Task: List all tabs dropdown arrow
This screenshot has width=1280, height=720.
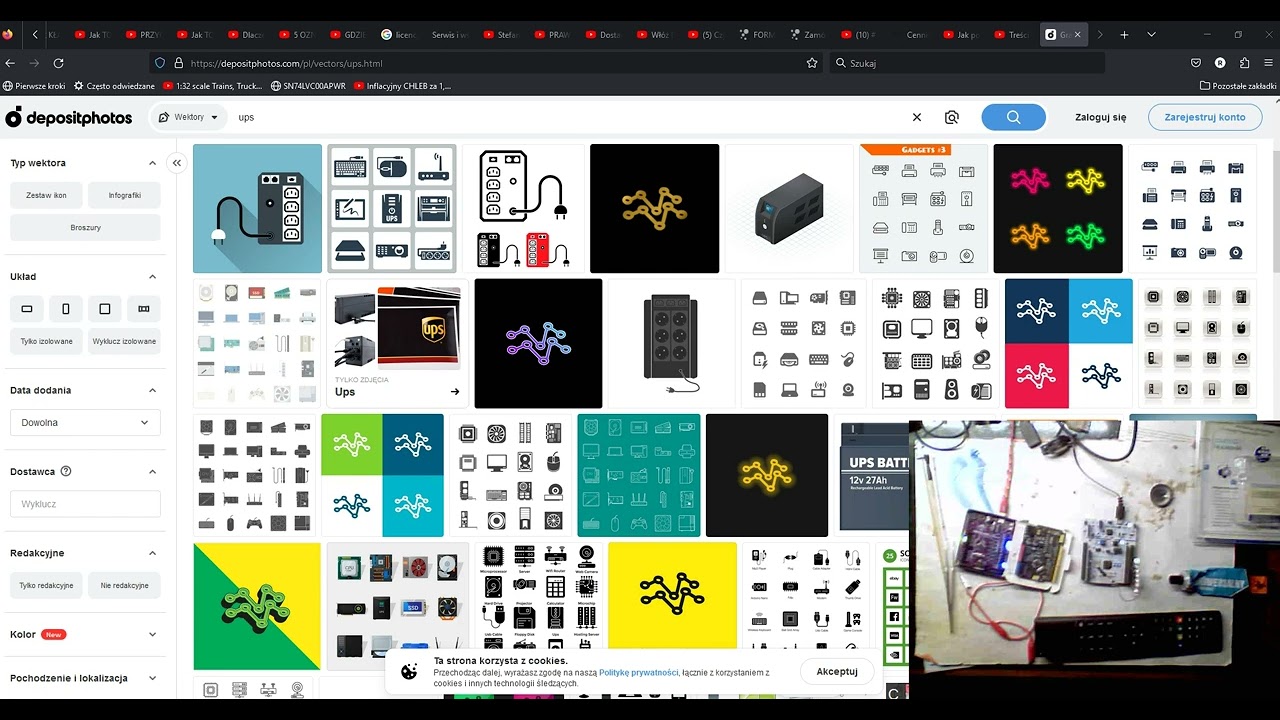Action: pyautogui.click(x=1151, y=34)
